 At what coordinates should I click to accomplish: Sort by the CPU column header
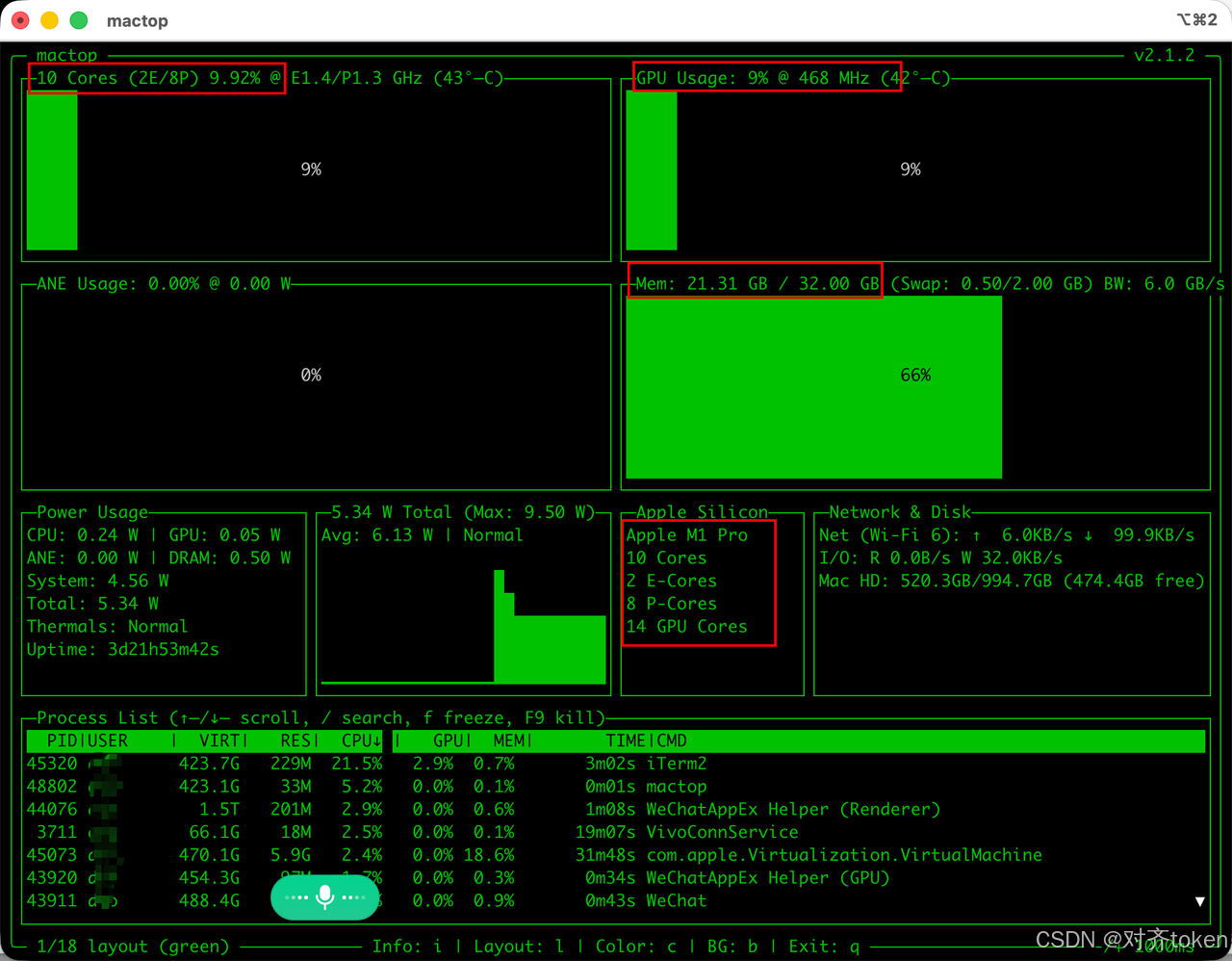362,740
